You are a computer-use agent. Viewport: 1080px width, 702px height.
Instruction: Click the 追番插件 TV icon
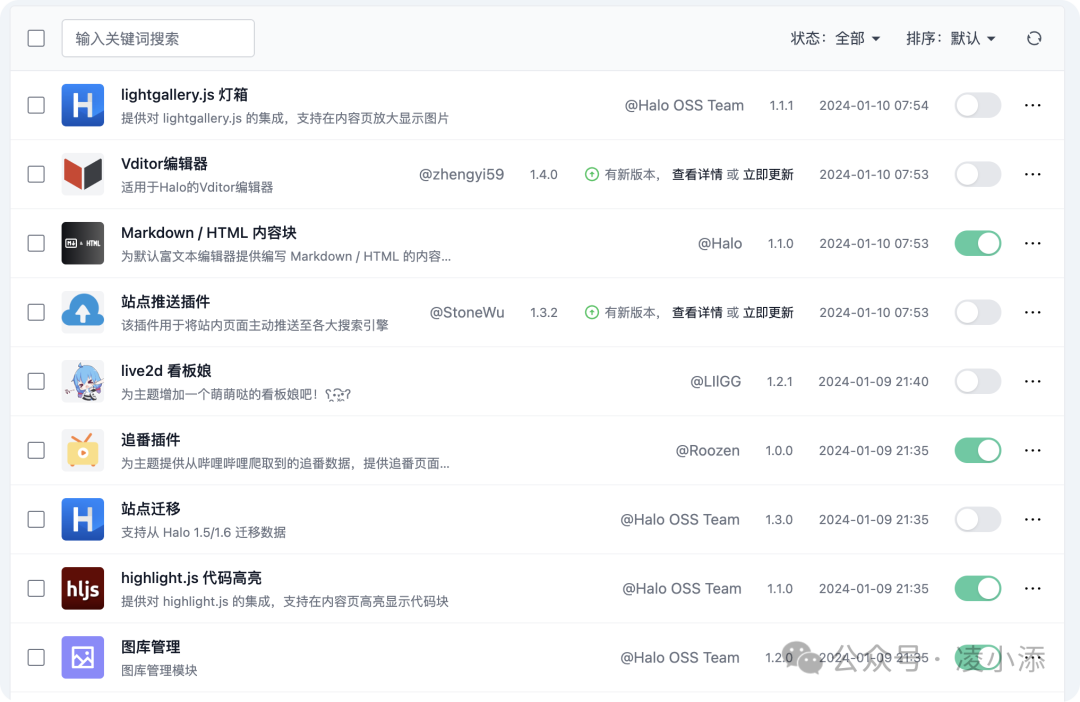pyautogui.click(x=83, y=450)
